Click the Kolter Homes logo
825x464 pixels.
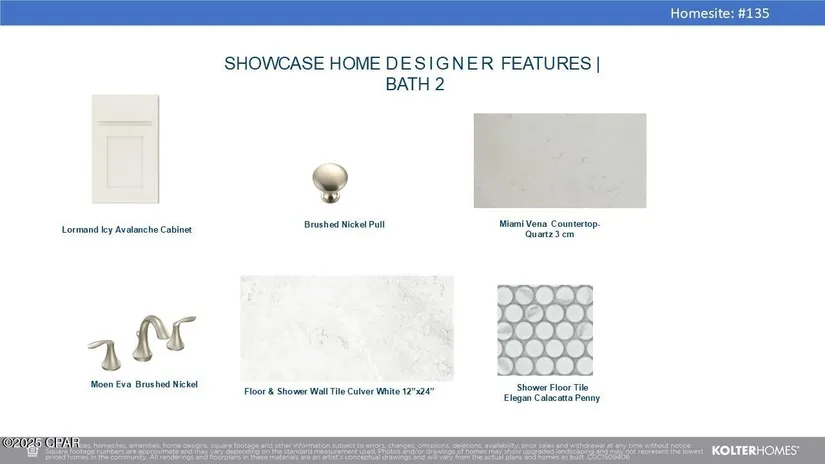755,450
